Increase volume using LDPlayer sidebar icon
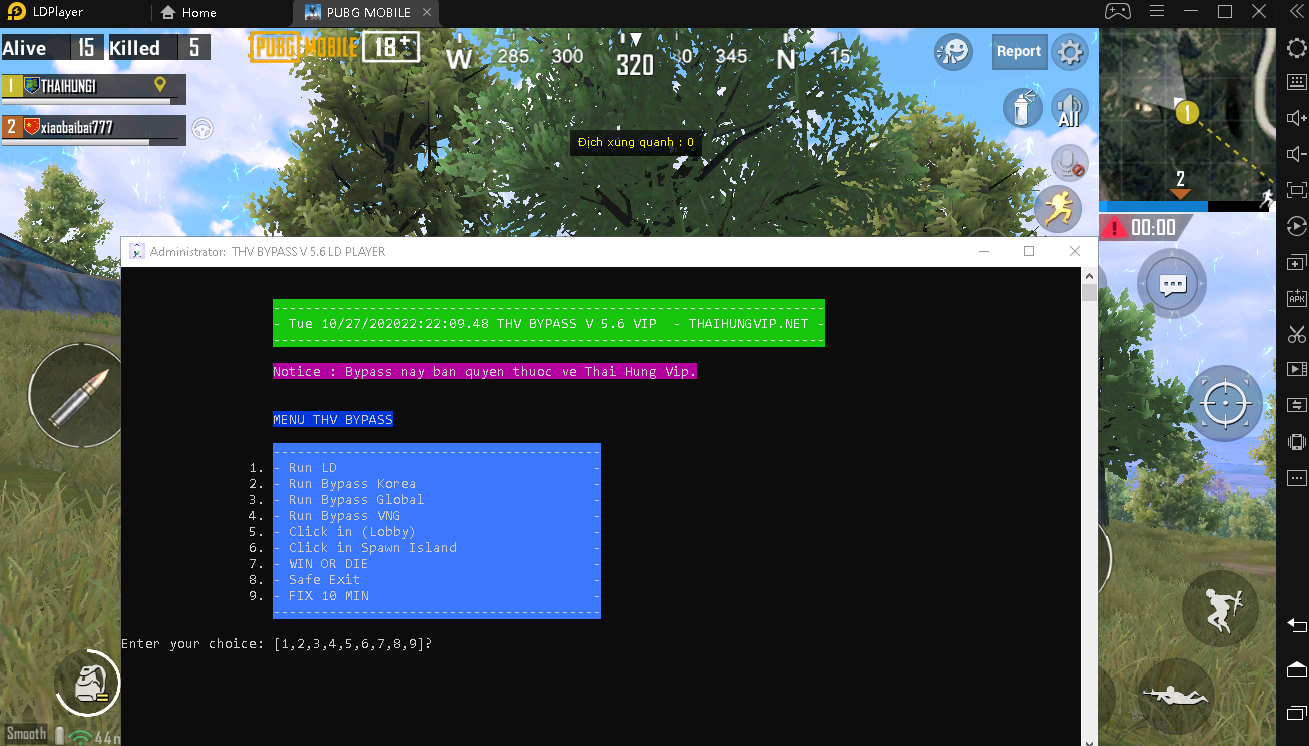 (1296, 118)
